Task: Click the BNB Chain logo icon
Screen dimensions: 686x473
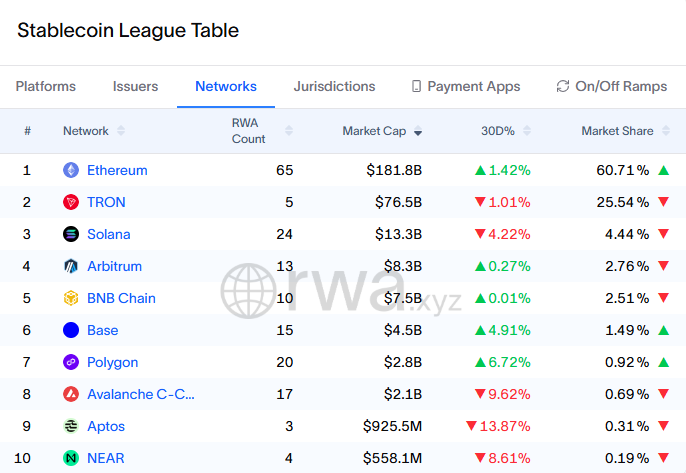Action: tap(71, 298)
